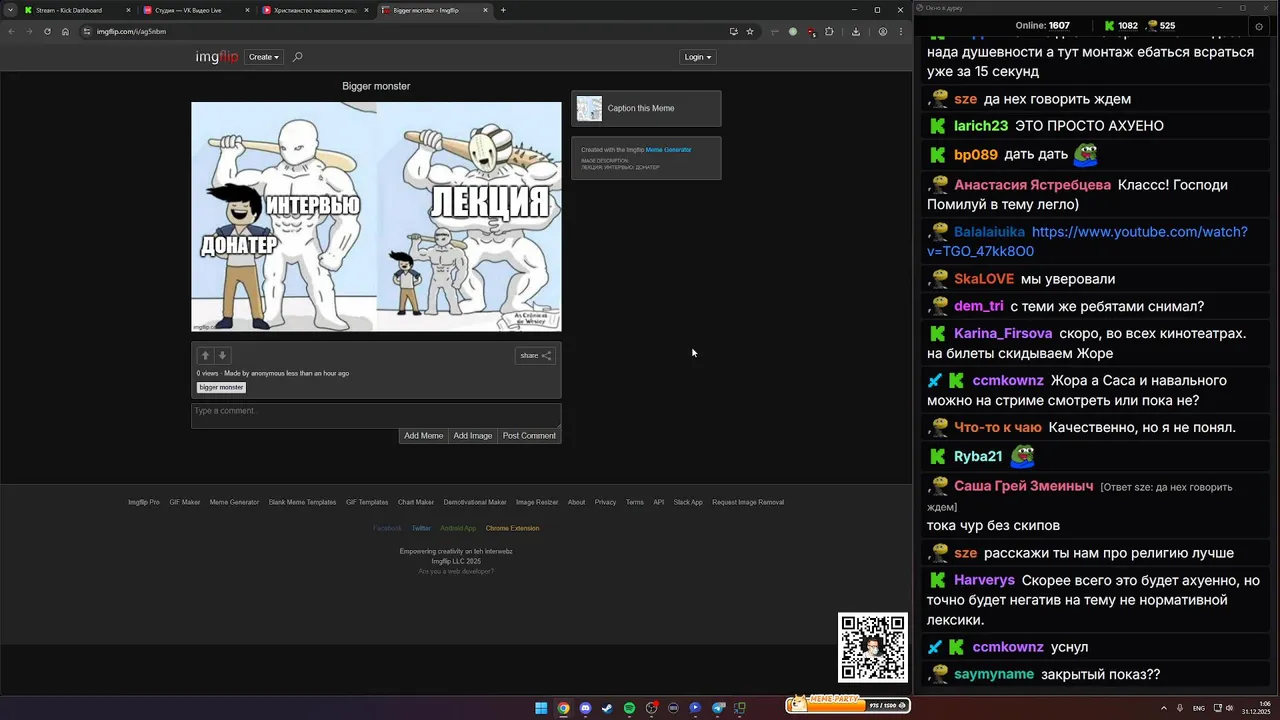Click the Post Comment button
The image size is (1280, 720).
click(x=529, y=436)
